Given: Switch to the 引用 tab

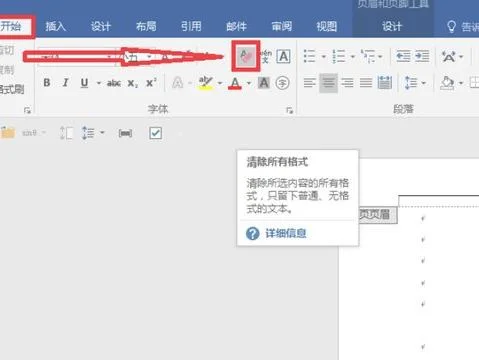Looking at the screenshot, I should pos(191,26).
